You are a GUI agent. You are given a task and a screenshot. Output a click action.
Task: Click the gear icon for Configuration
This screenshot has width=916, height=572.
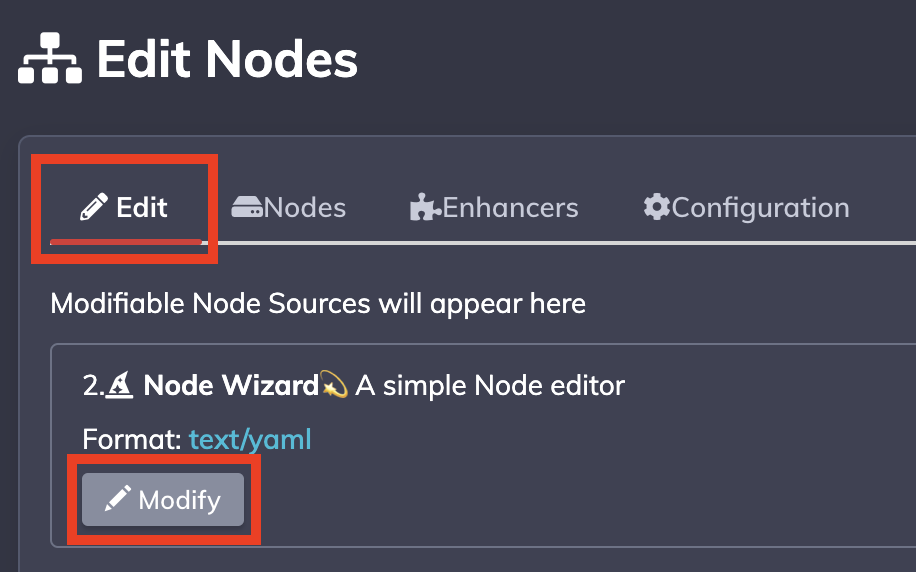[x=657, y=207]
